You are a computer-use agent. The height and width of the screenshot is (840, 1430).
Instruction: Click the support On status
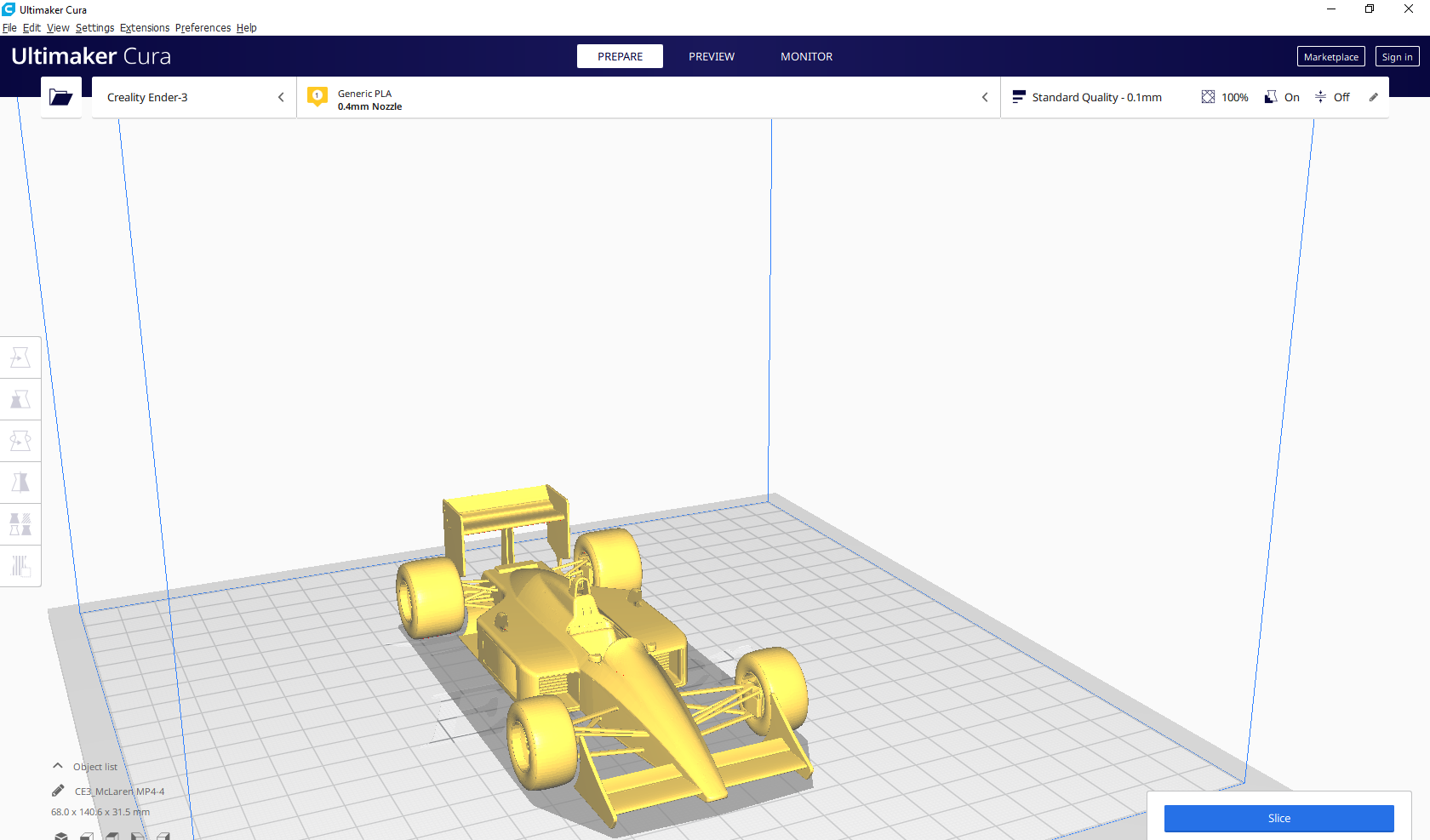point(1292,97)
